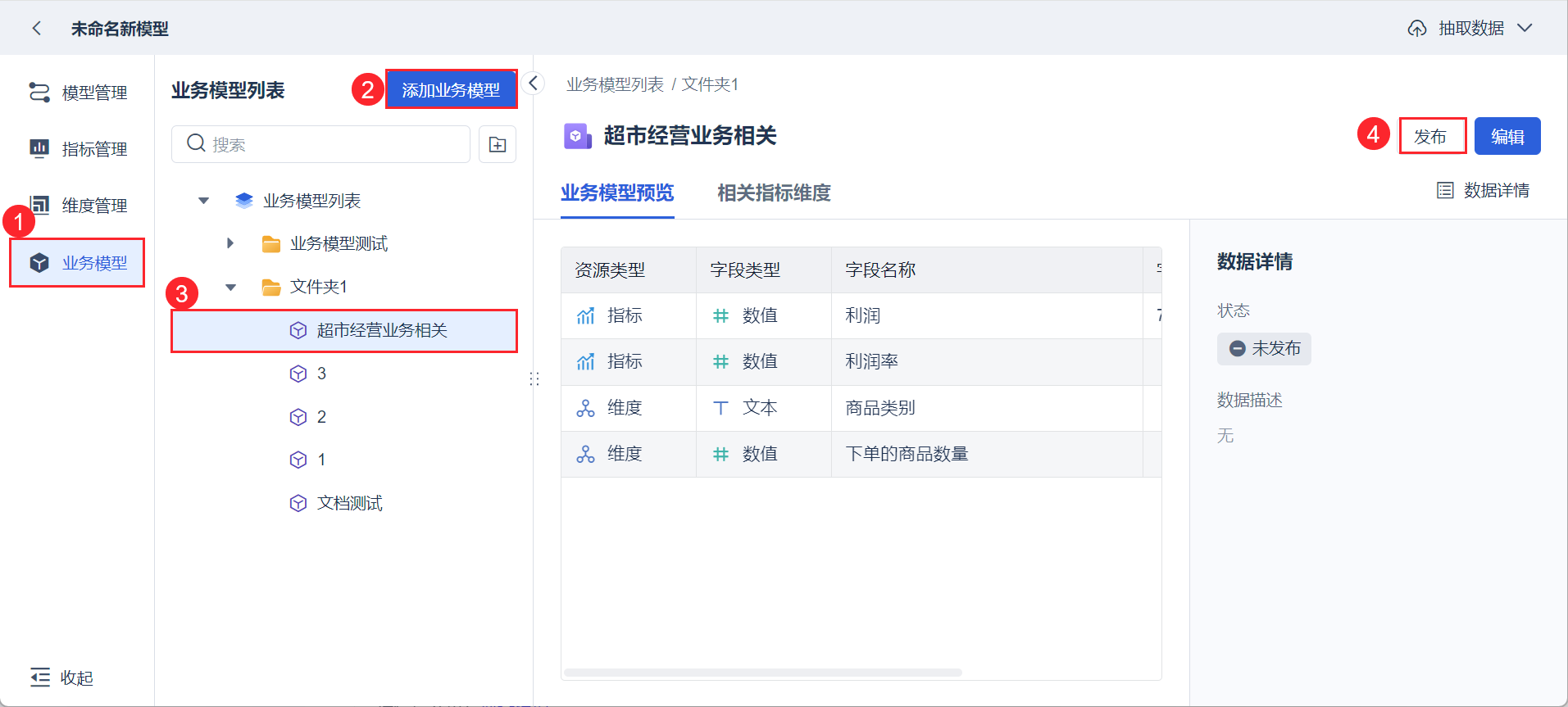Collapse the 文件夹1 folder
The height and width of the screenshot is (707, 1568).
[x=231, y=288]
